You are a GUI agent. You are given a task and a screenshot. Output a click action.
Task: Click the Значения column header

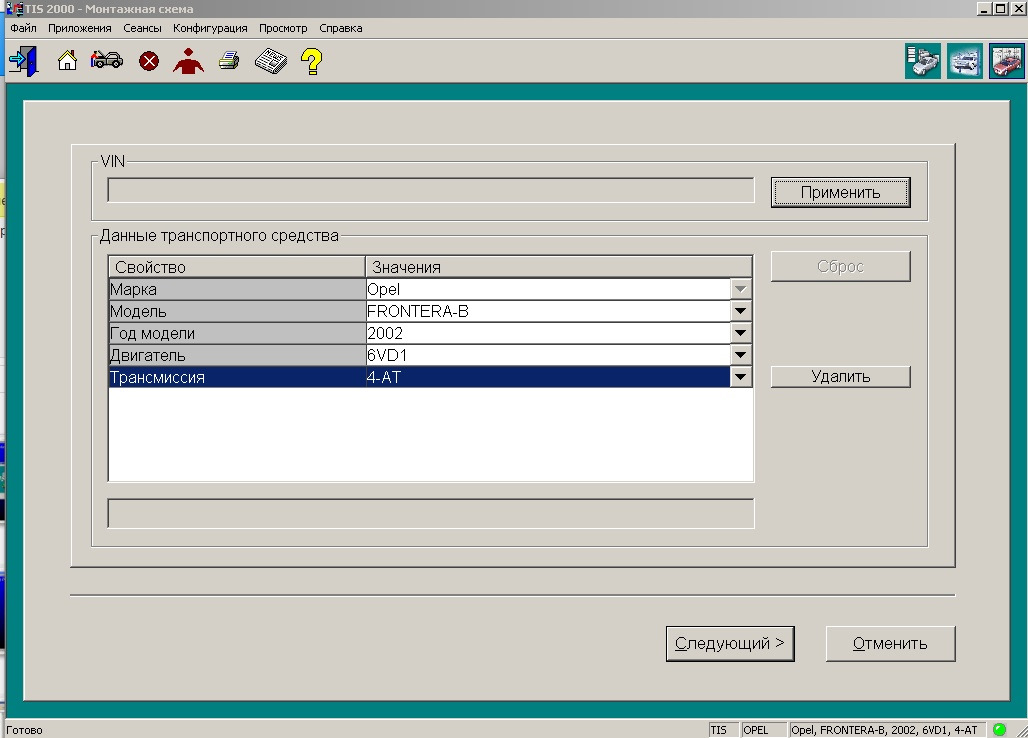(558, 267)
